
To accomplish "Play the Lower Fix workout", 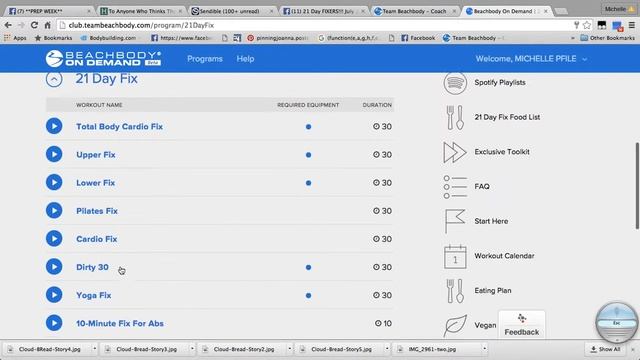I will coord(54,182).
